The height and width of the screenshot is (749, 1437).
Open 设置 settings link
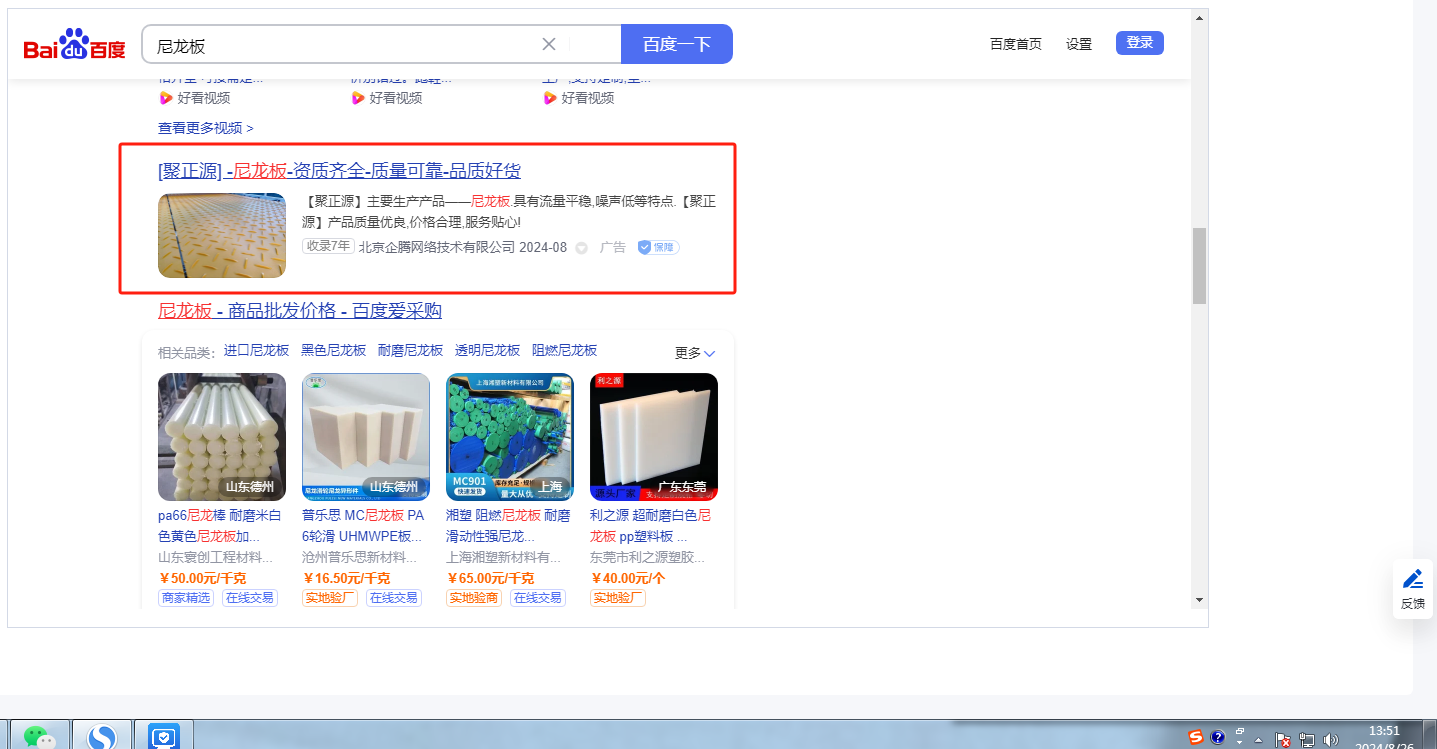pyautogui.click(x=1079, y=44)
